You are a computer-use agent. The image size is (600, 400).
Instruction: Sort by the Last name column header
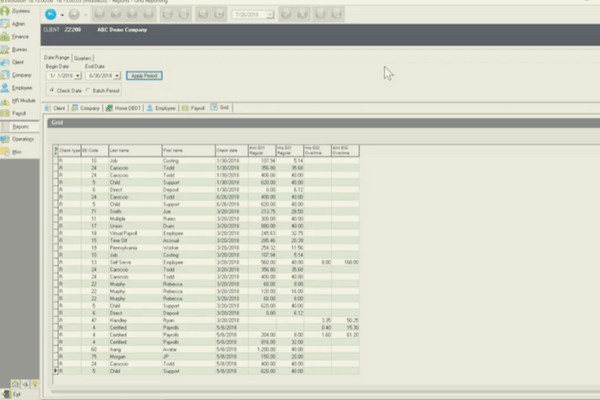point(135,151)
